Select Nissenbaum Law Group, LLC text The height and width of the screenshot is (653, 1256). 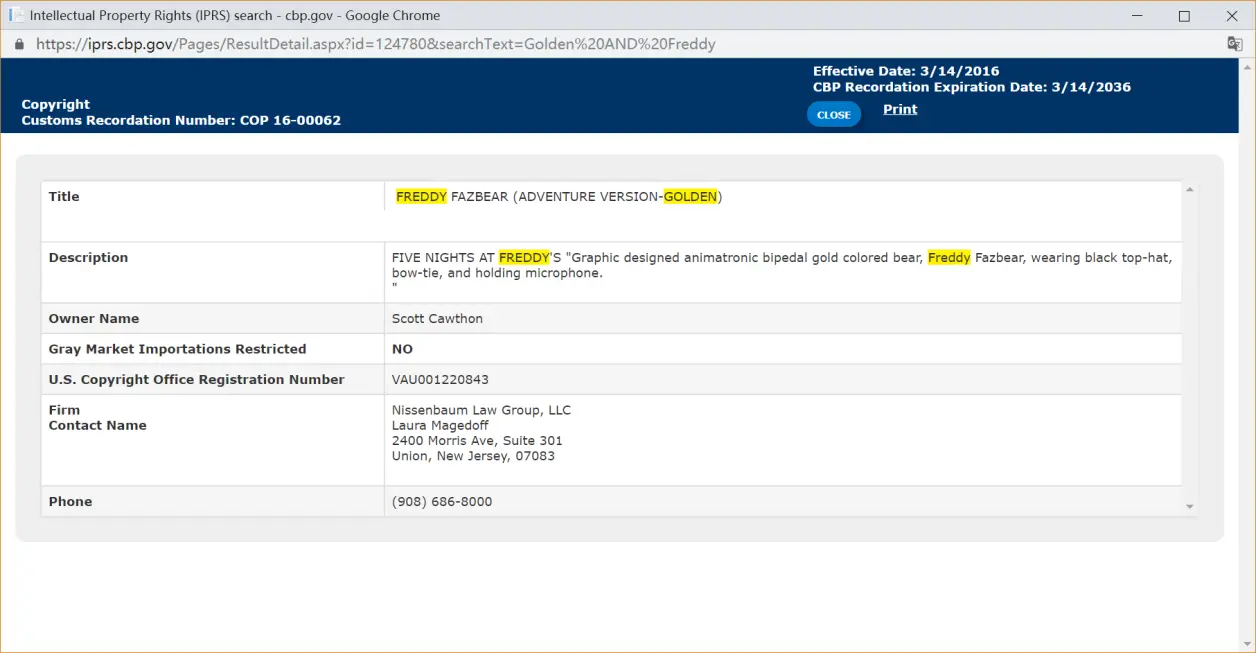[x=481, y=410]
